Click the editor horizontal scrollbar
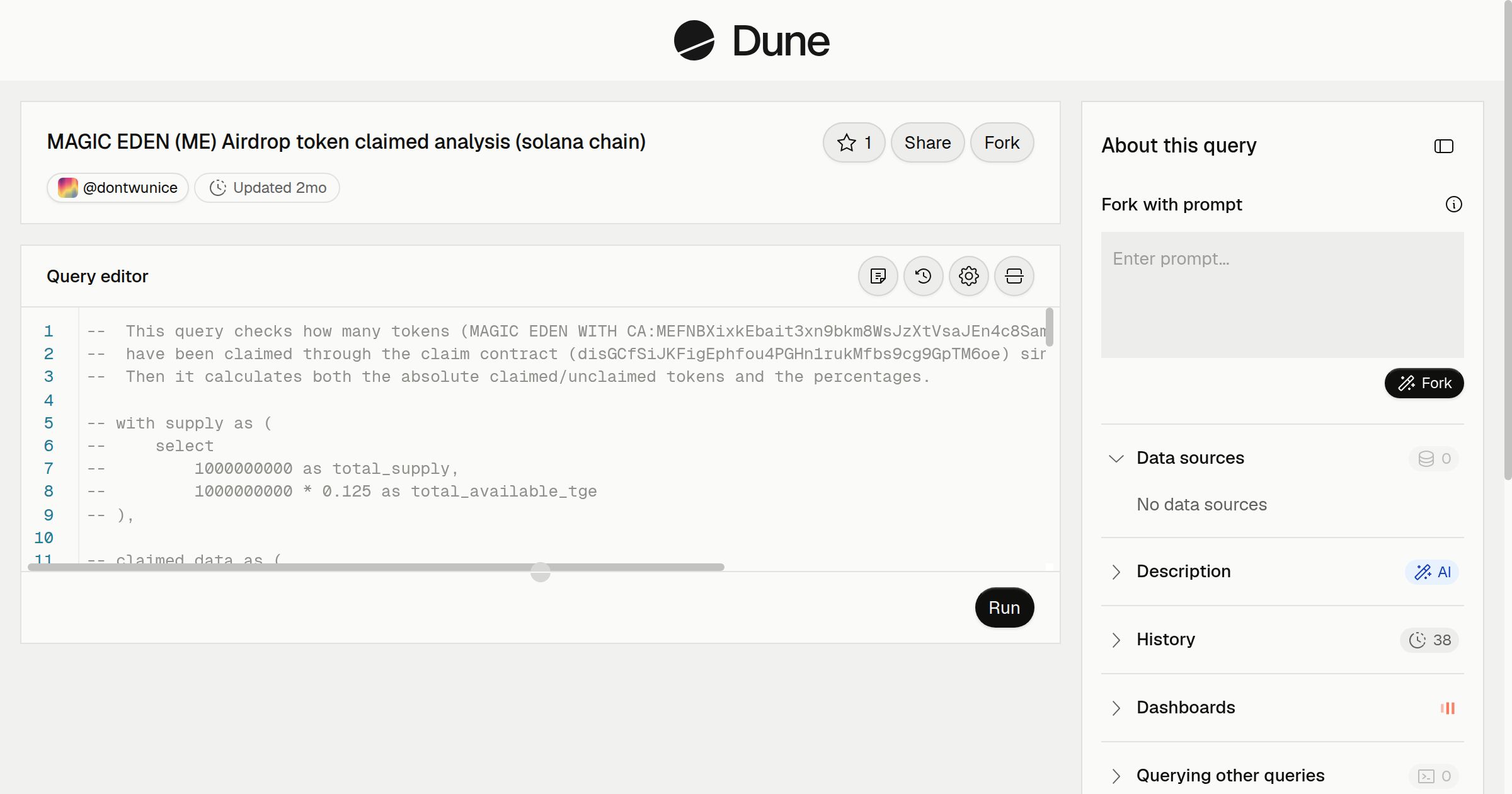 point(376,567)
